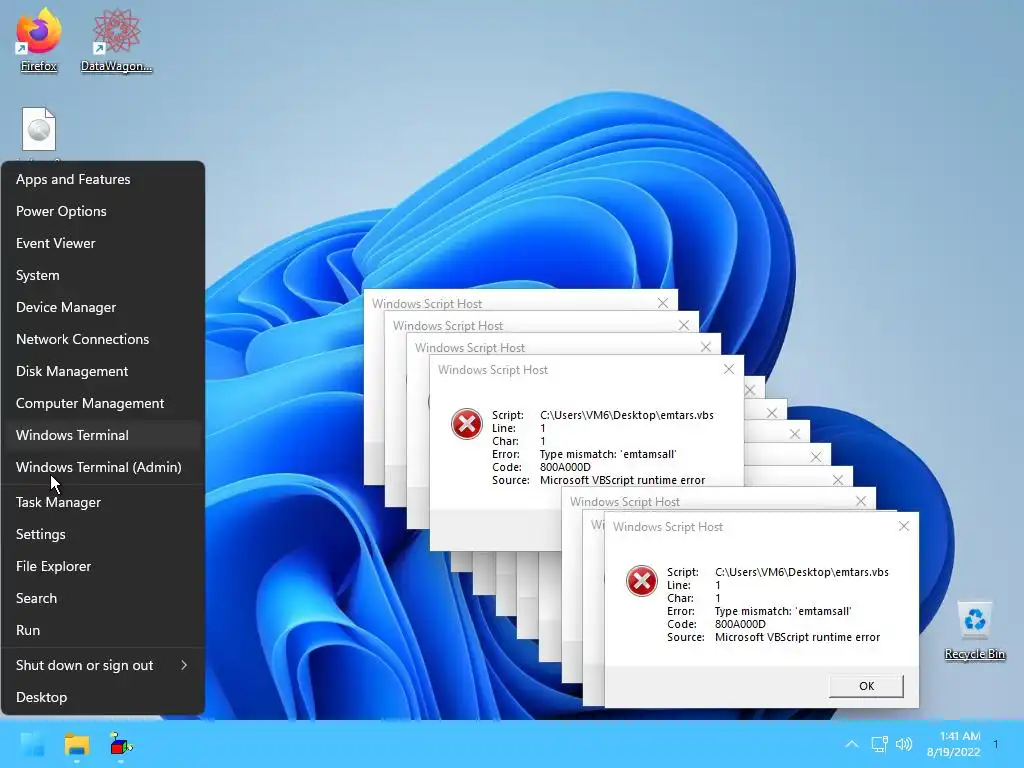Choose System in the Win+X menu

103,275
